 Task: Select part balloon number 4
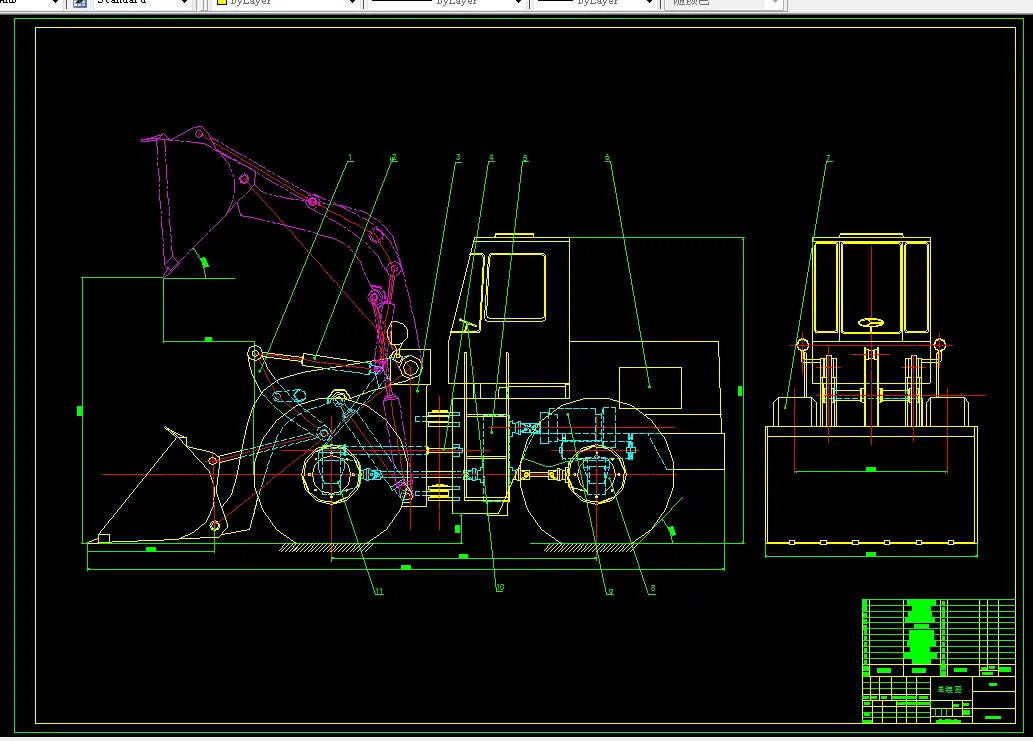[x=491, y=158]
